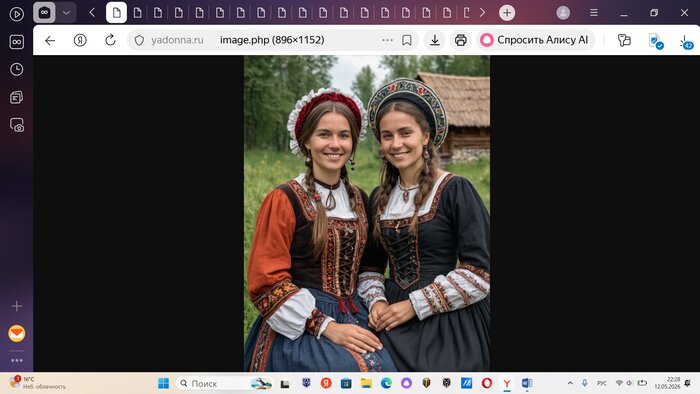Reload the page with the refresh icon
Viewport: 700px width, 394px height.
pos(110,40)
